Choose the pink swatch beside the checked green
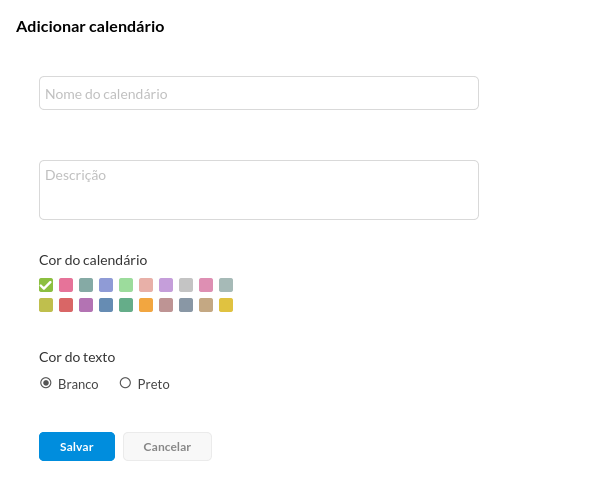Viewport: 601px width, 496px height. click(66, 285)
